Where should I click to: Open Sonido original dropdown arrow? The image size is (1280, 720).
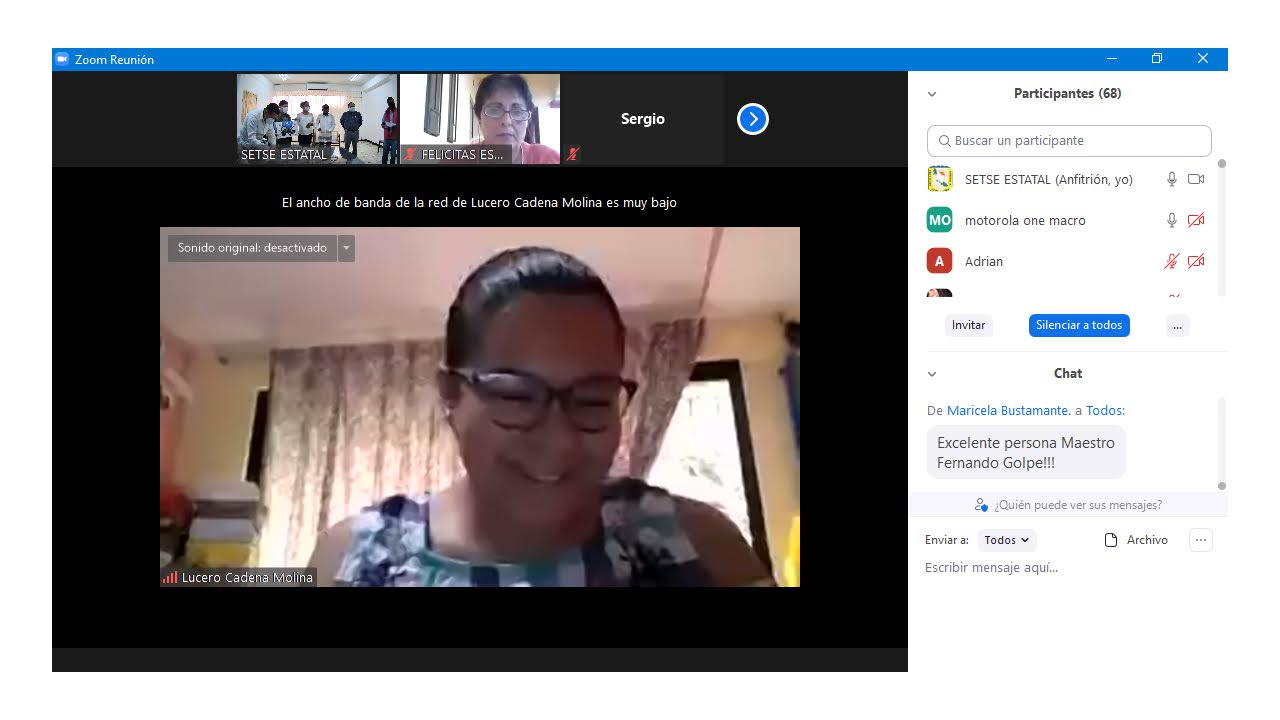346,248
